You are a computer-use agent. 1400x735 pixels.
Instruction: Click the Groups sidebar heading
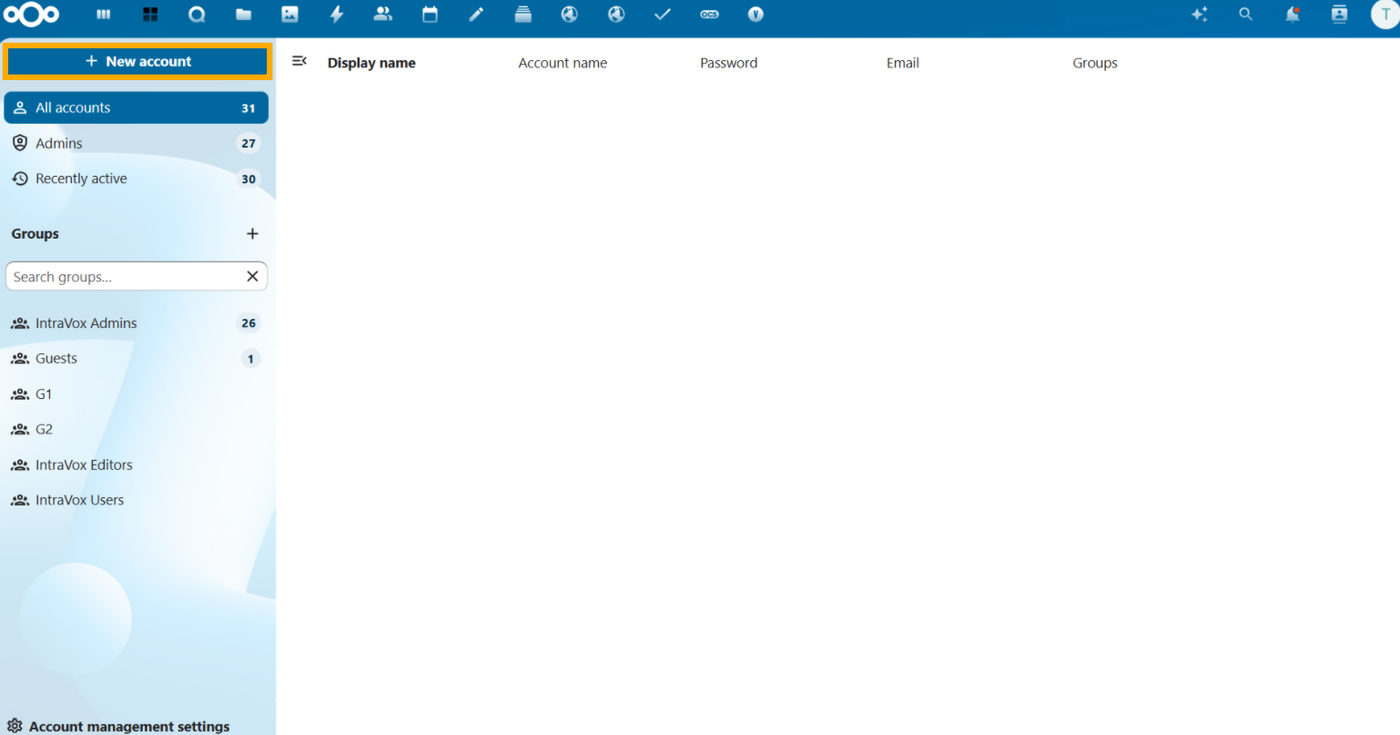click(x=35, y=234)
